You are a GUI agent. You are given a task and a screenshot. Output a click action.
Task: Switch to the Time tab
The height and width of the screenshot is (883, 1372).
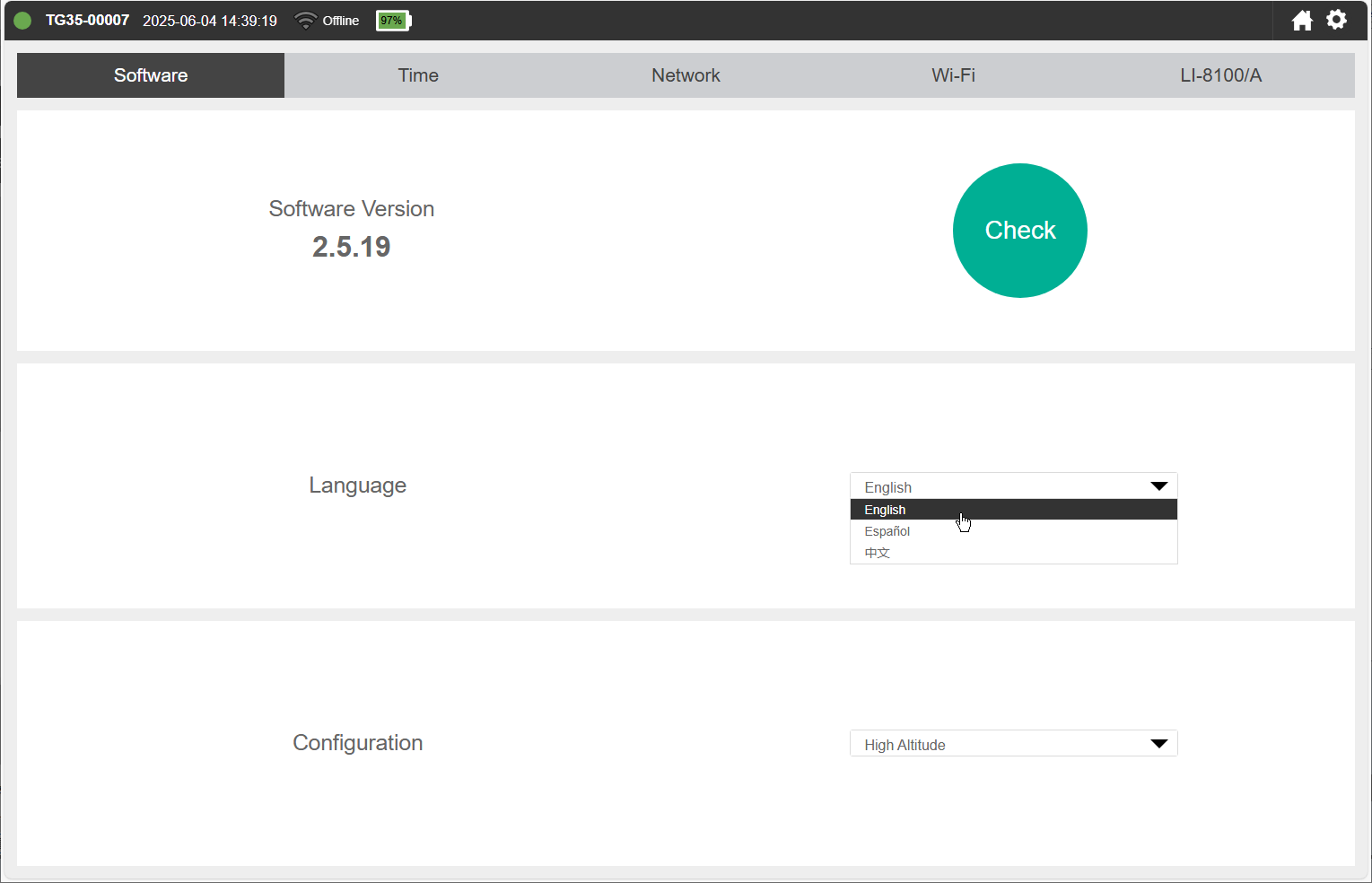[418, 75]
